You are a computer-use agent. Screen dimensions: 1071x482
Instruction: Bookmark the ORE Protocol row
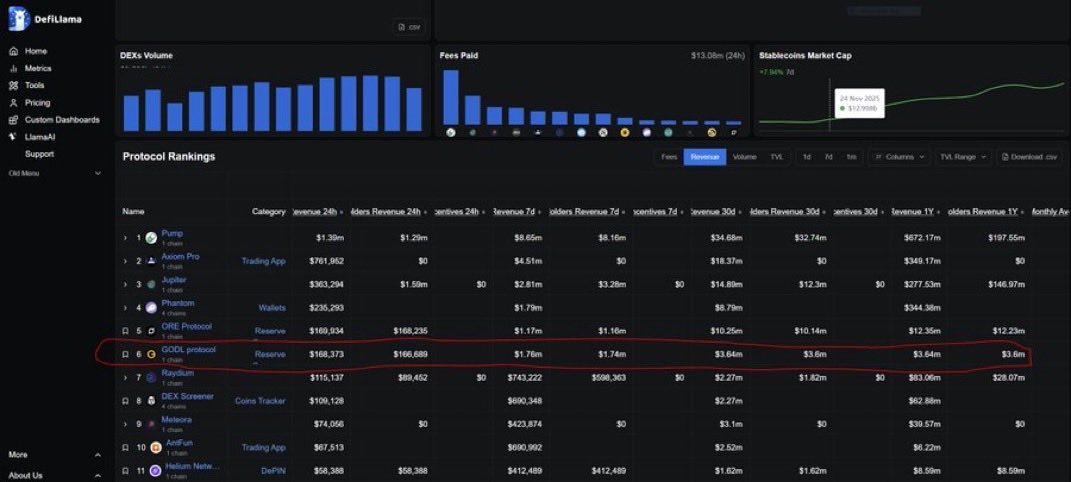tap(125, 331)
